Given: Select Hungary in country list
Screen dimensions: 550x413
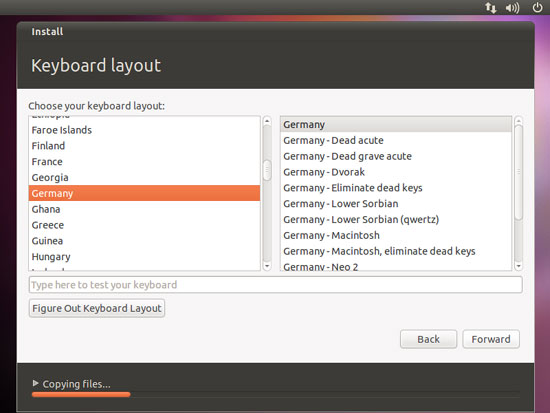Looking at the screenshot, I should tap(144, 257).
